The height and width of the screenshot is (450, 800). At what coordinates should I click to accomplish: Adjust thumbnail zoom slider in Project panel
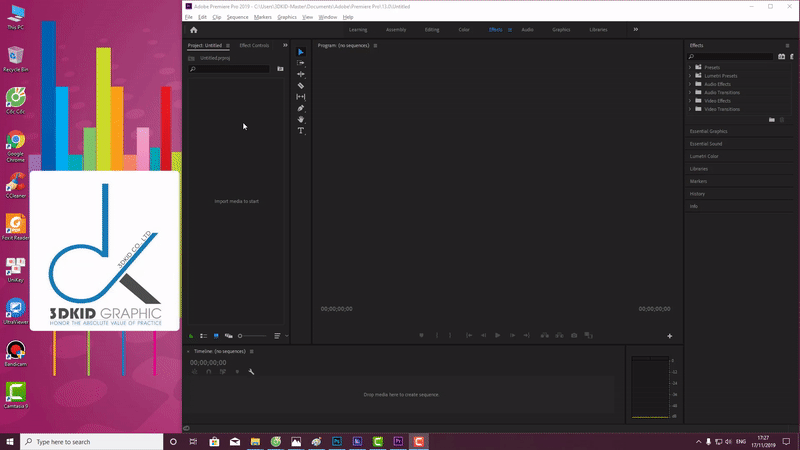[252, 336]
